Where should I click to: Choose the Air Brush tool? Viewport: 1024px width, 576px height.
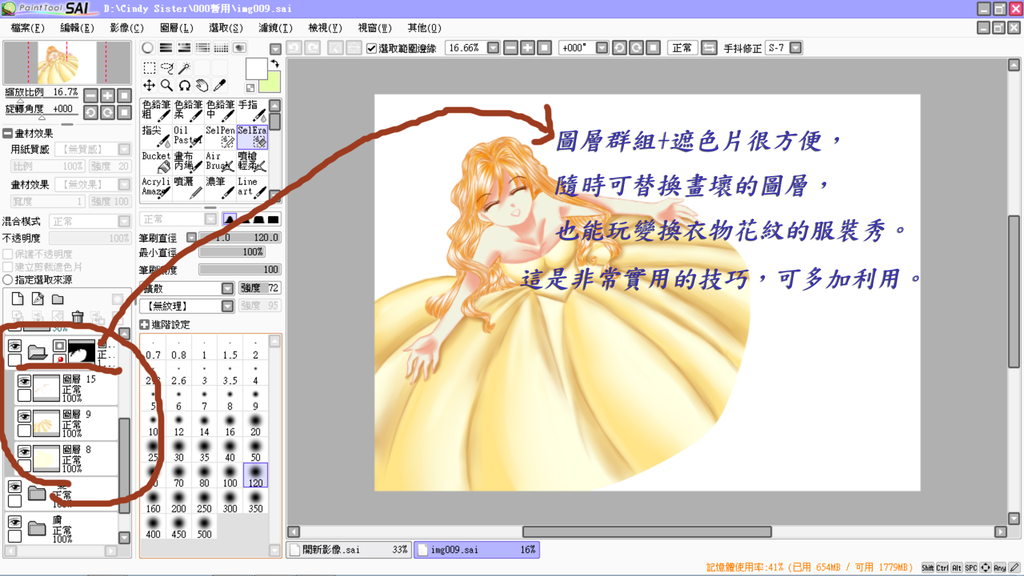[x=220, y=162]
